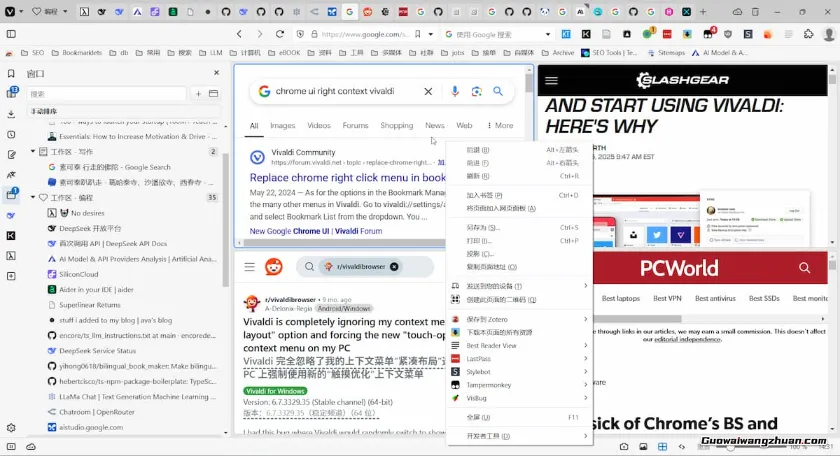Select Aider in your IDE tab entry

tap(132, 289)
